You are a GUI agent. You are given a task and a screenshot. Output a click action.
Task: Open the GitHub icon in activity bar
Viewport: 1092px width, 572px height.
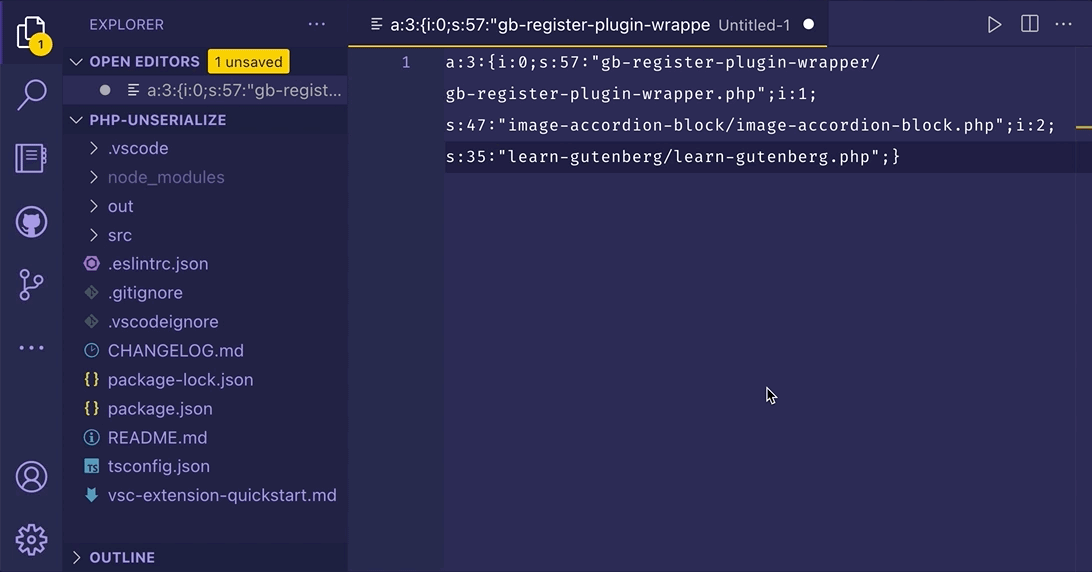point(31,222)
